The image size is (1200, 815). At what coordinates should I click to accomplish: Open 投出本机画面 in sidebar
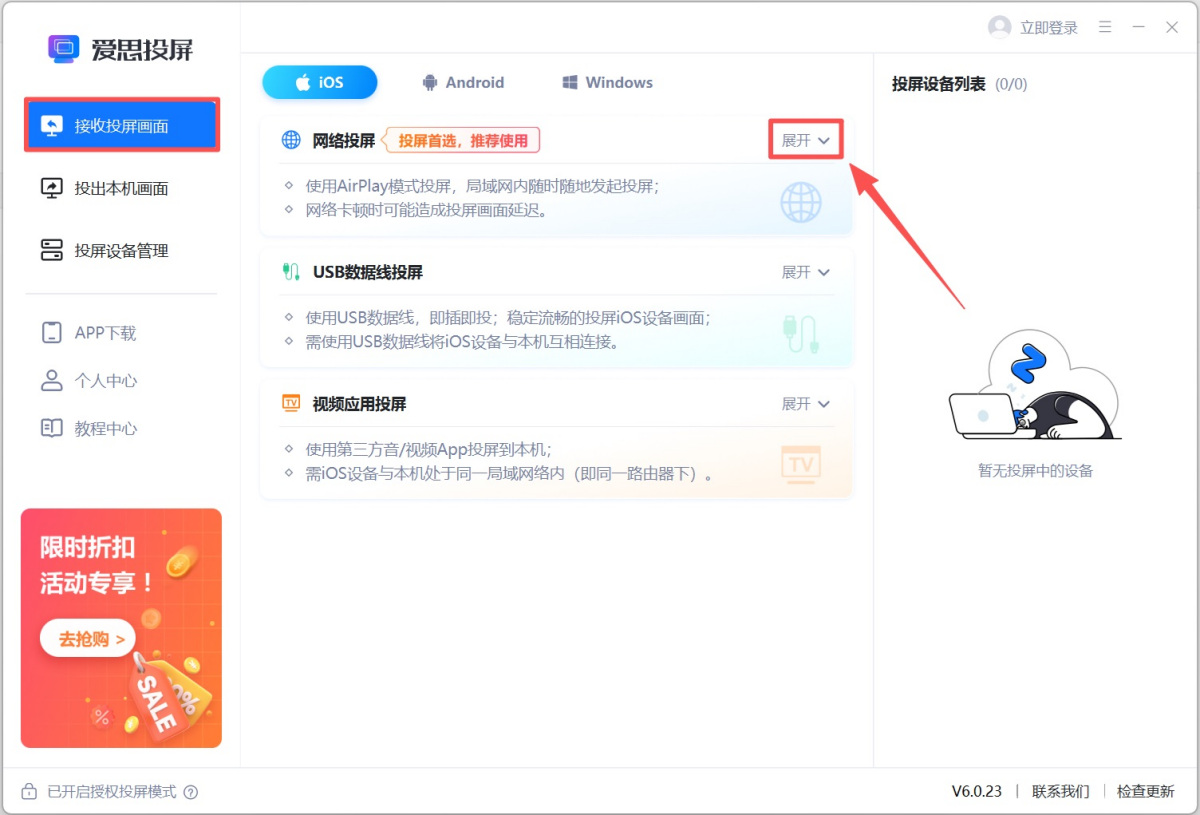click(120, 188)
